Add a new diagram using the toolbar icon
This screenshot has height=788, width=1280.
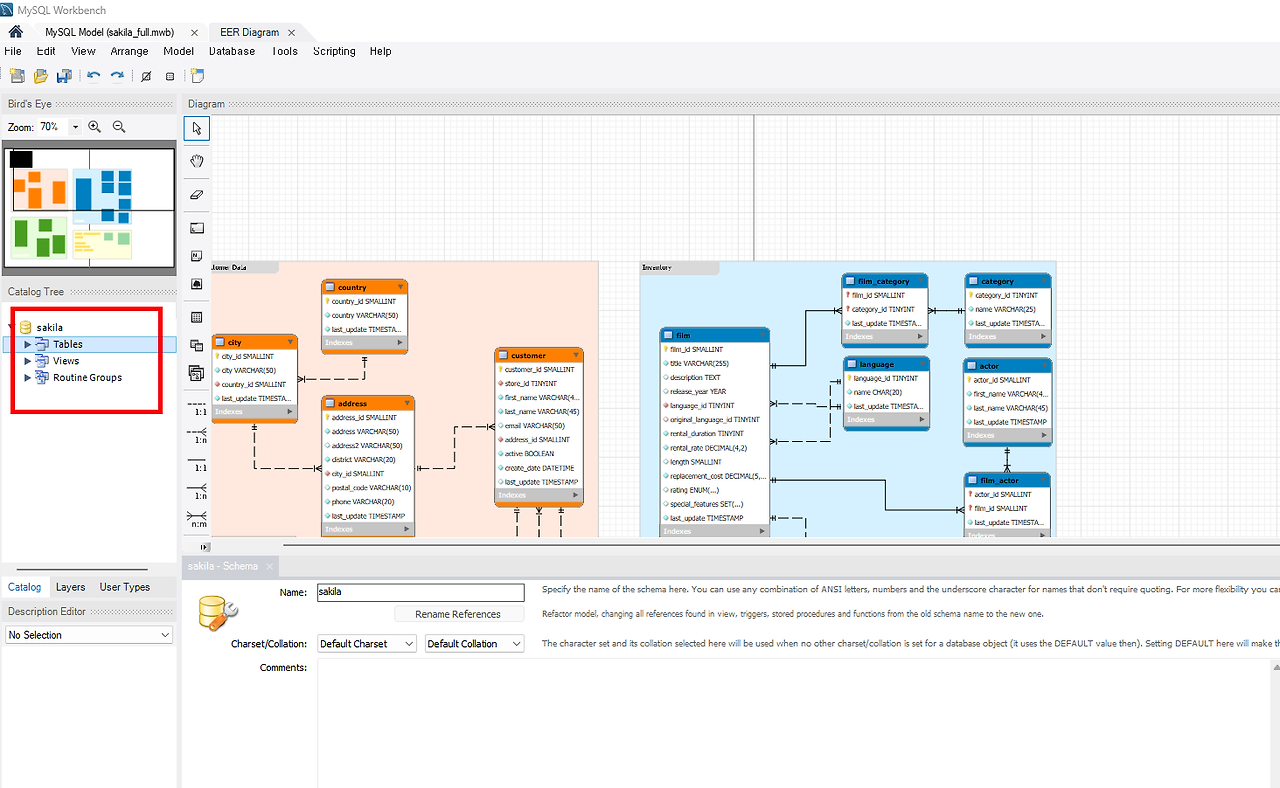click(197, 76)
